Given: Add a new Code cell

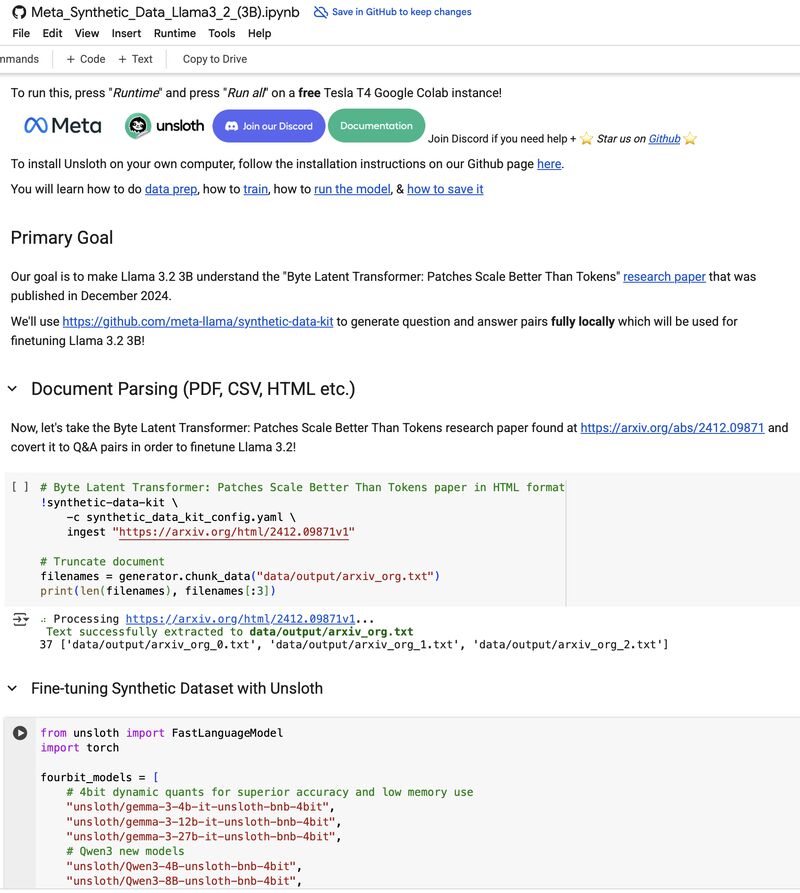Looking at the screenshot, I should [x=86, y=59].
